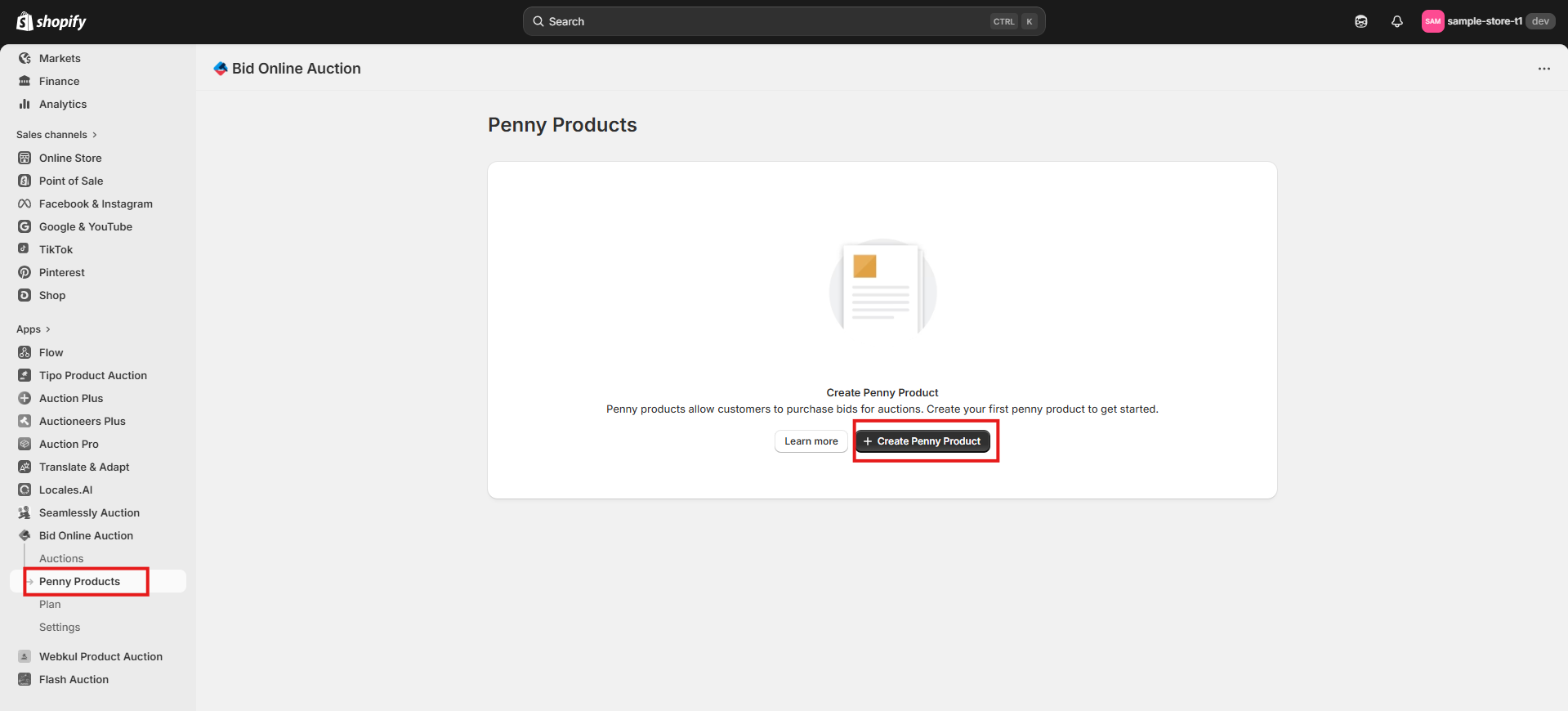Open Settings under Bid Online Auction
Screen dimensions: 1568x711
[60, 627]
